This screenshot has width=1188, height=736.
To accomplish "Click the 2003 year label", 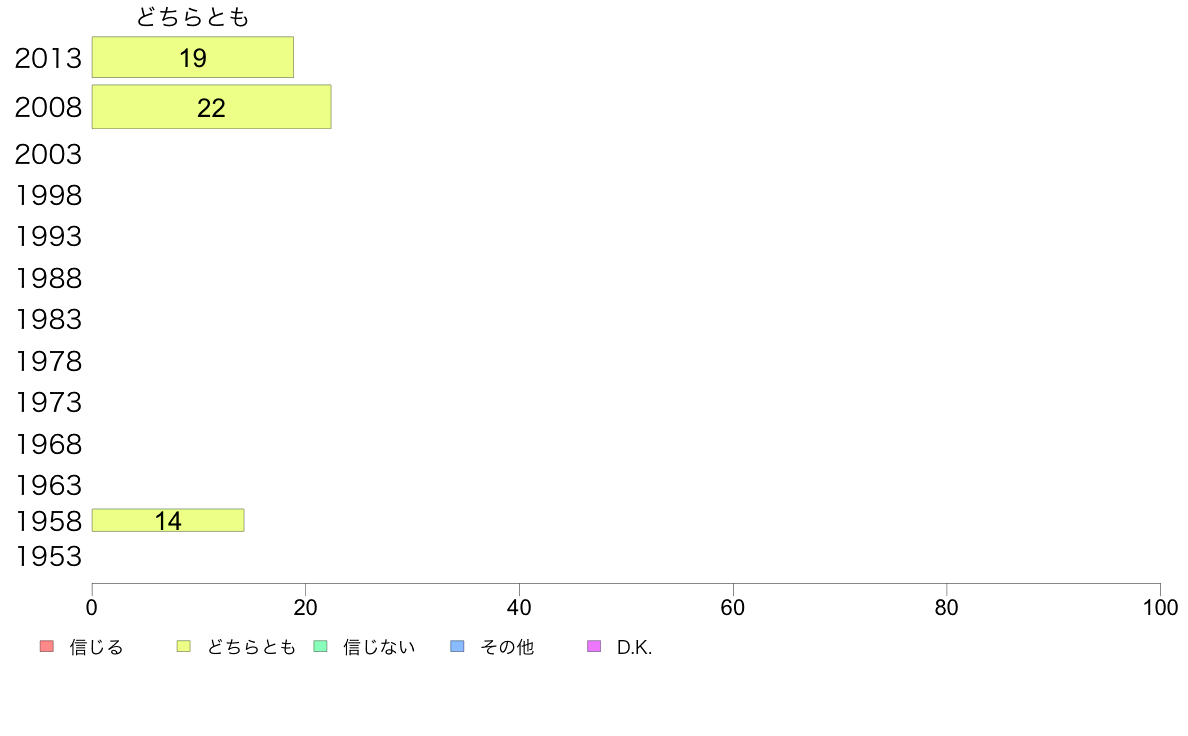I will pos(48,155).
